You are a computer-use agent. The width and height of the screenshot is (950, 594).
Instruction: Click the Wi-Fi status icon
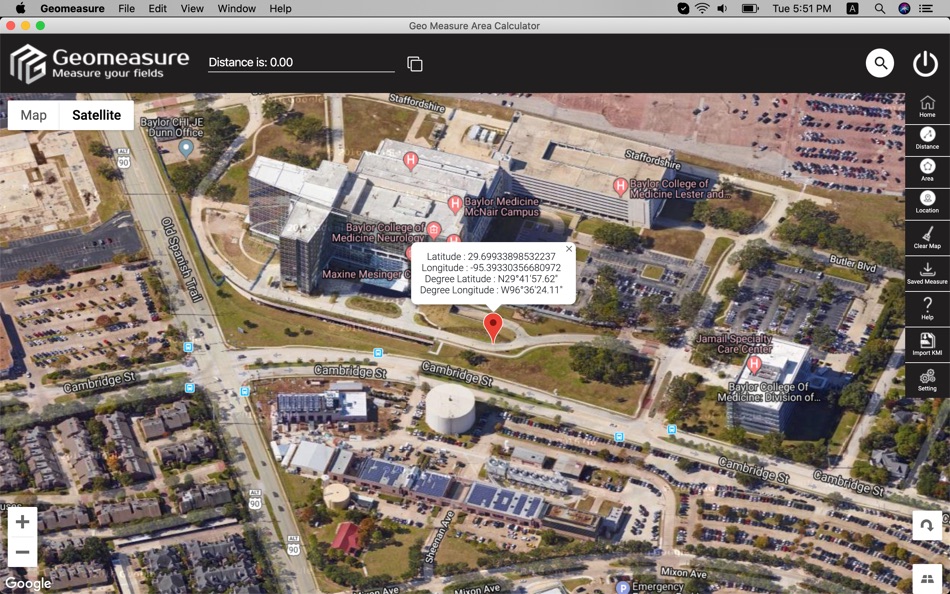[x=702, y=8]
